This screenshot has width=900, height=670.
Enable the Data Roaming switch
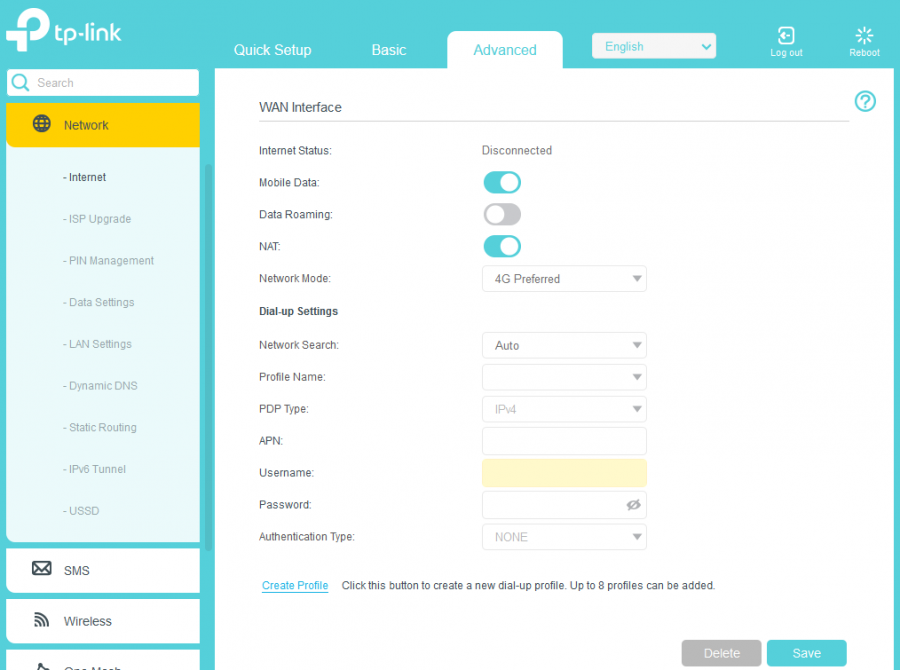pyautogui.click(x=502, y=214)
